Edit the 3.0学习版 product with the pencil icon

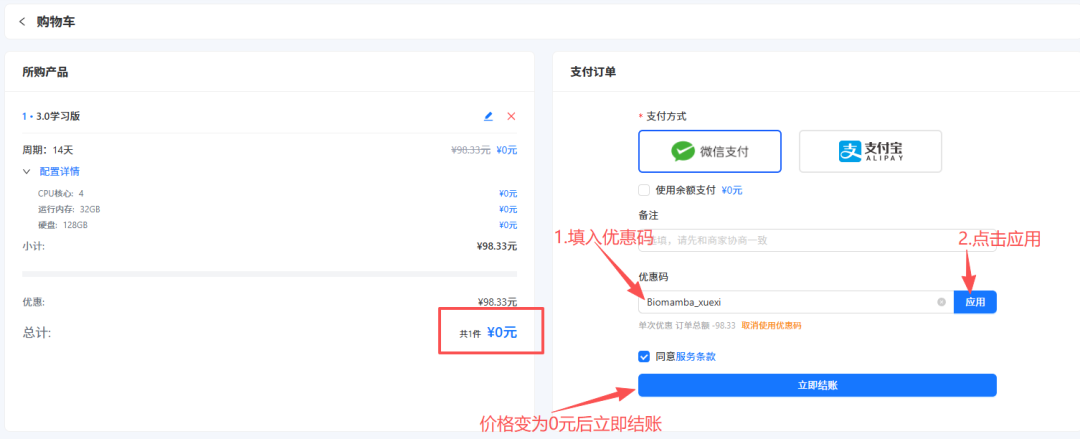(488, 116)
